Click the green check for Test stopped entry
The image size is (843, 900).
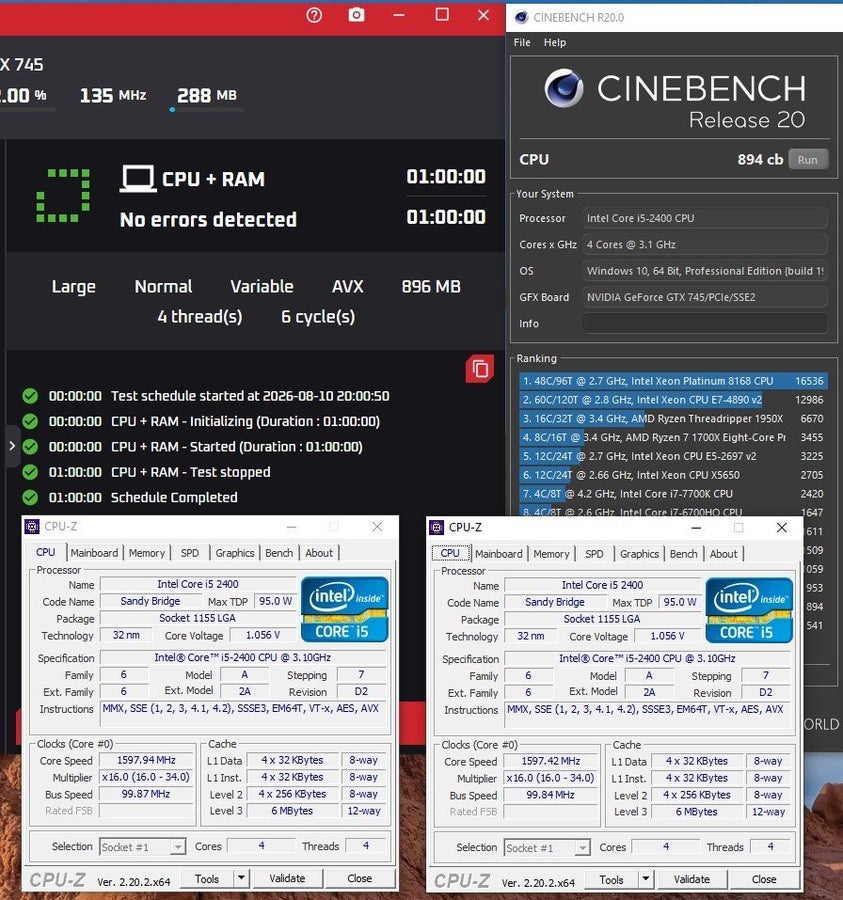point(30,472)
